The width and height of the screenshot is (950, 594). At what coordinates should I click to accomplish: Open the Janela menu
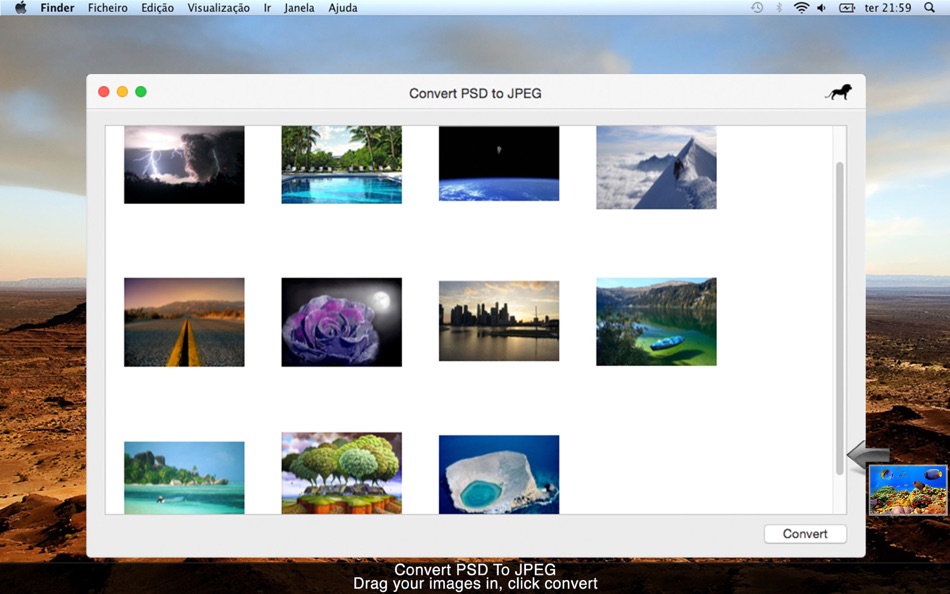click(x=299, y=8)
